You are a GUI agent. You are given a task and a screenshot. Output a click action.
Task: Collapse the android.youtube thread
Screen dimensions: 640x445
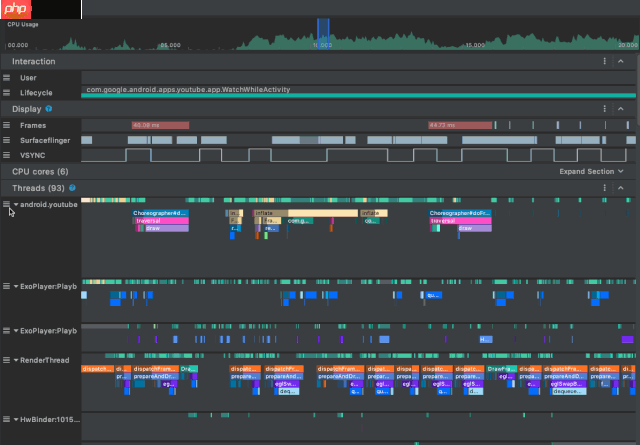tap(16, 204)
